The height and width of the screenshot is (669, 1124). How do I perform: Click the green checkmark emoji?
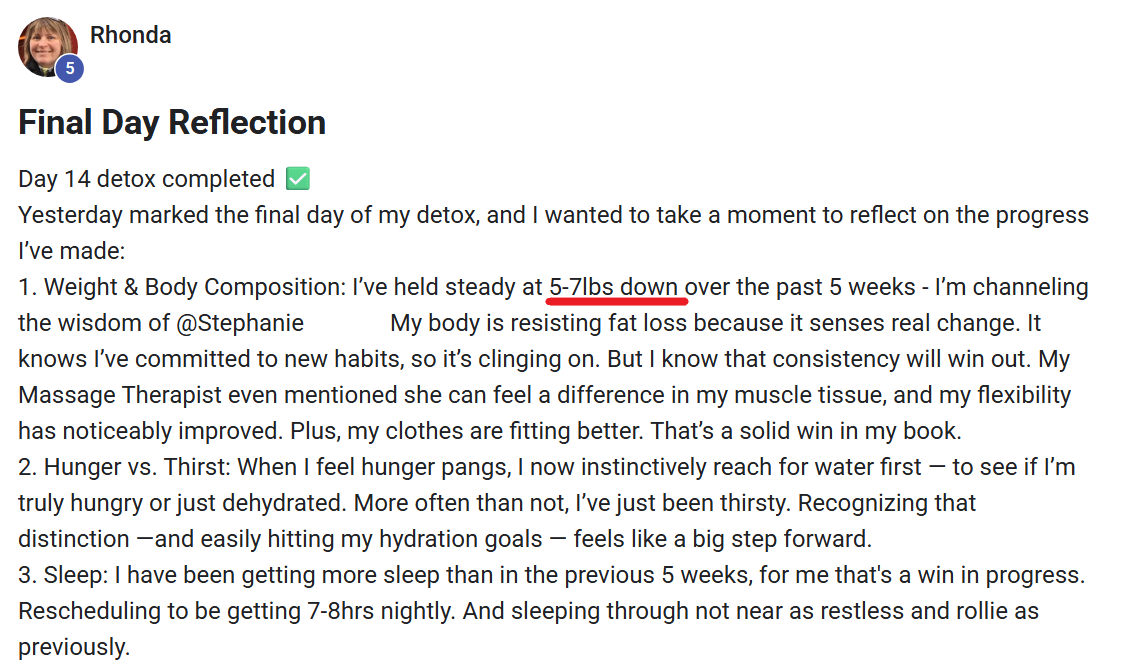[x=298, y=179]
